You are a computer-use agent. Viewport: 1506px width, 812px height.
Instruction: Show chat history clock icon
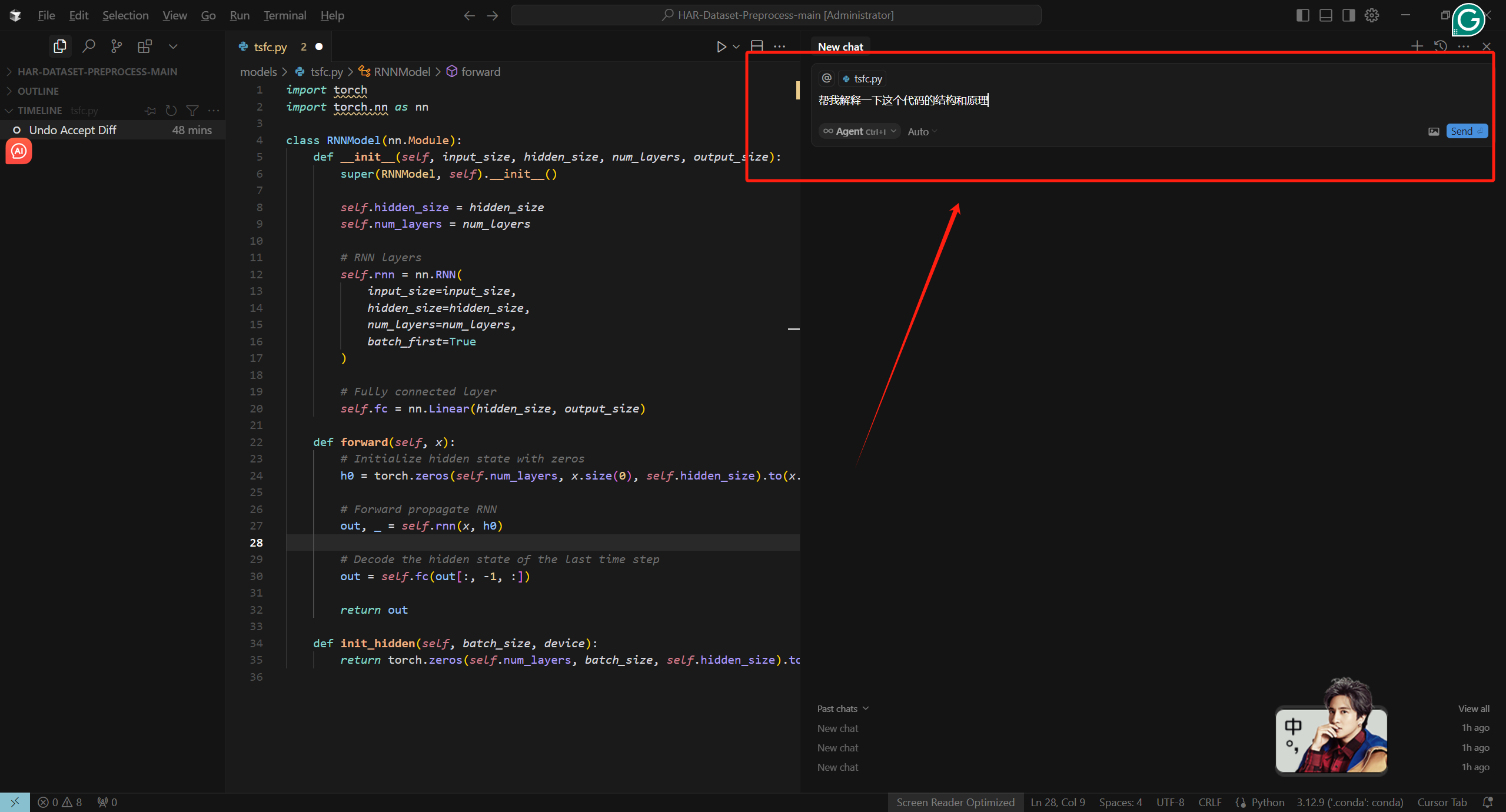point(1440,46)
